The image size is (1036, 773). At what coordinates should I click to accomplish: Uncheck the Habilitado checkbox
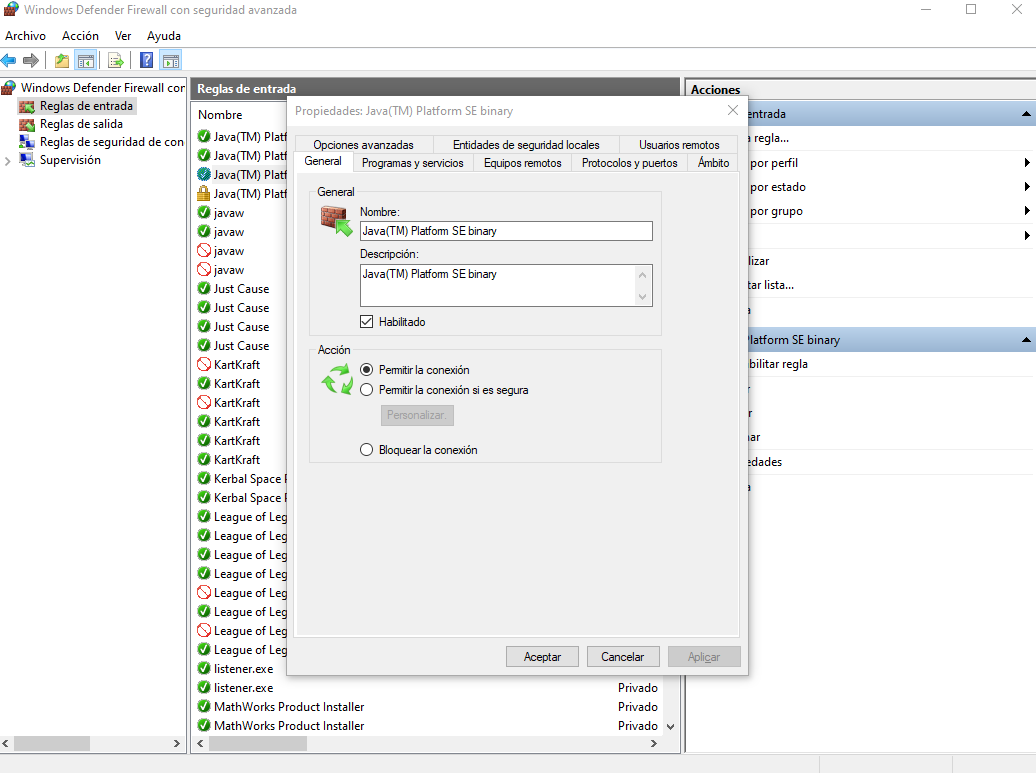coord(367,322)
